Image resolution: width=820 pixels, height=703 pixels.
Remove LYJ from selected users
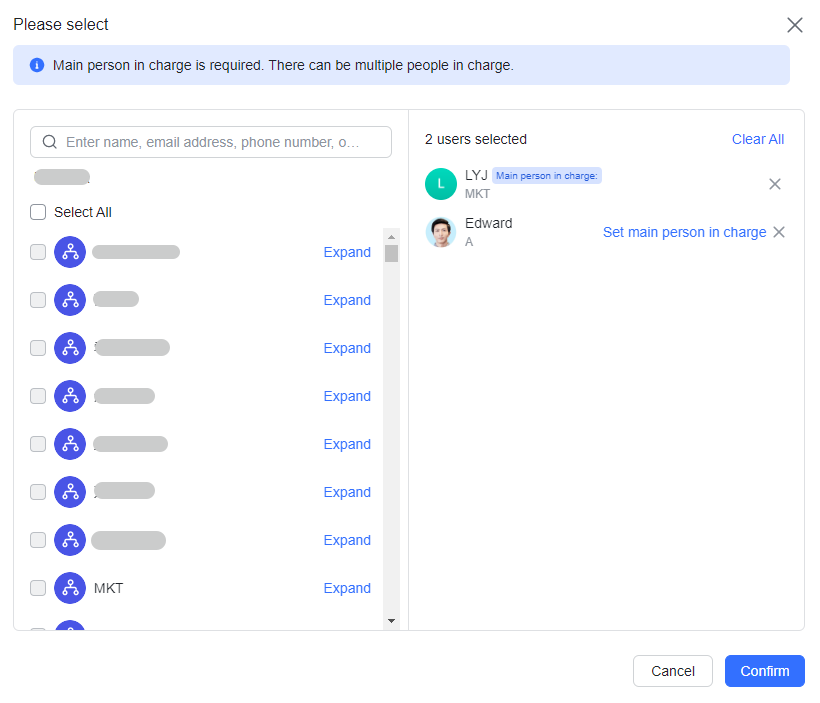click(x=774, y=184)
